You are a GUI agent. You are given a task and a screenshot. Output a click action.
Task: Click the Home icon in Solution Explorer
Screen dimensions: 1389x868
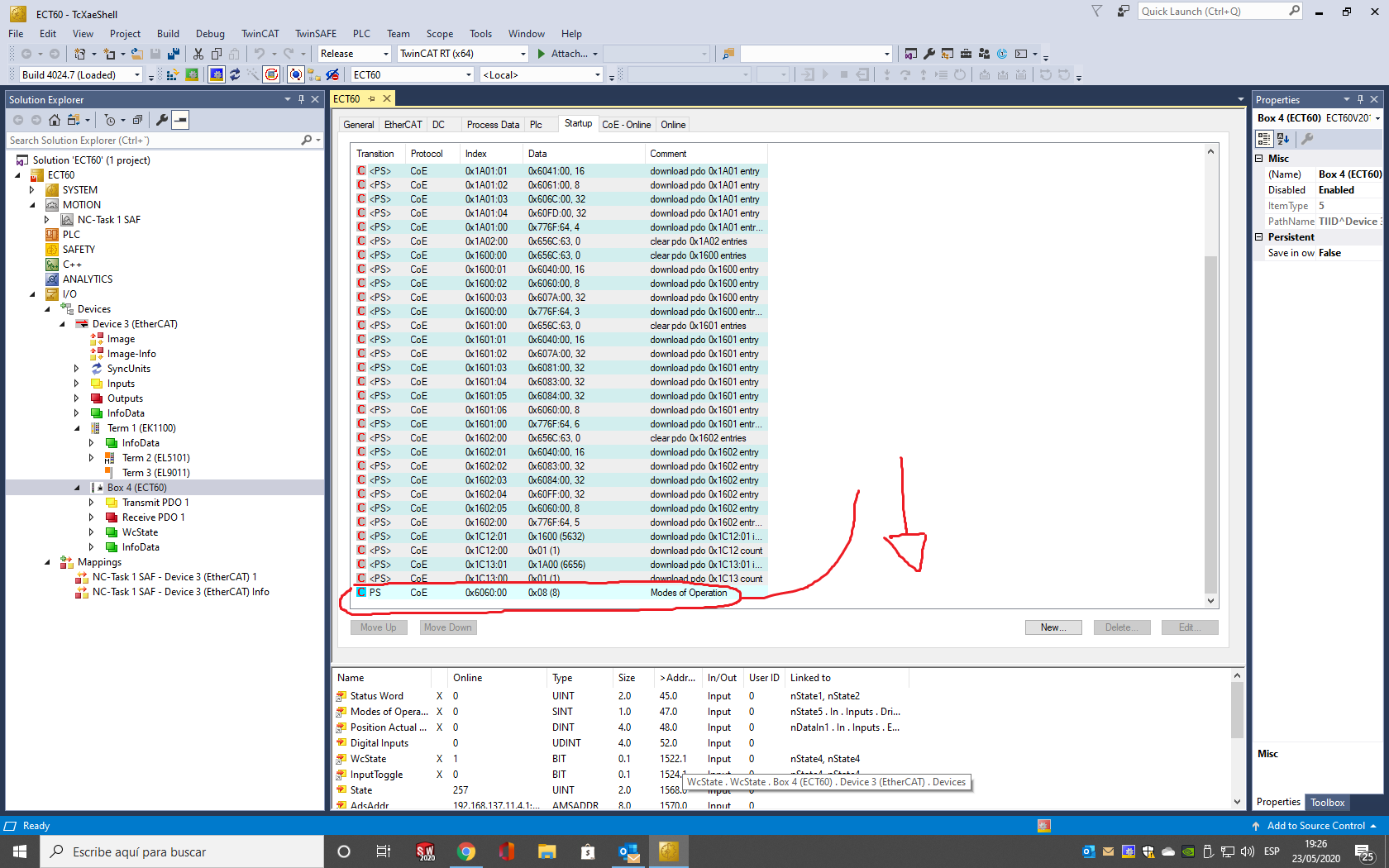(55, 120)
